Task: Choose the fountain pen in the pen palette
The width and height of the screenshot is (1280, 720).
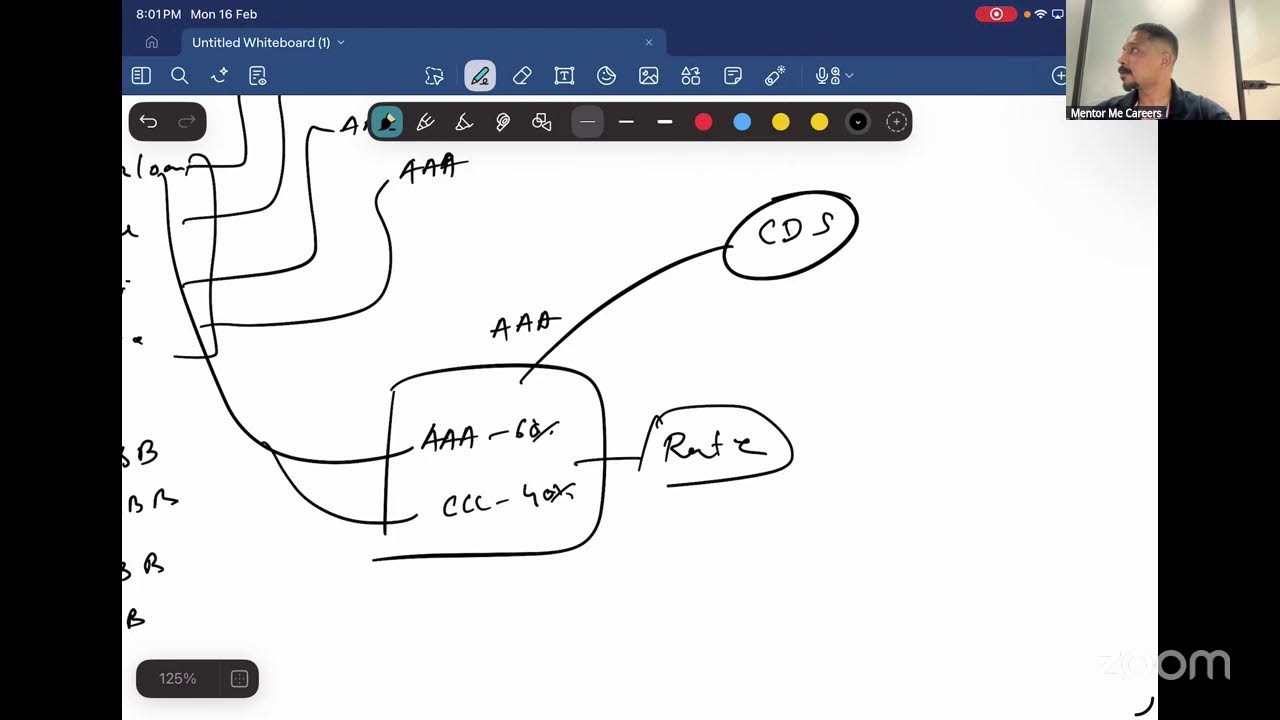Action: coord(387,122)
